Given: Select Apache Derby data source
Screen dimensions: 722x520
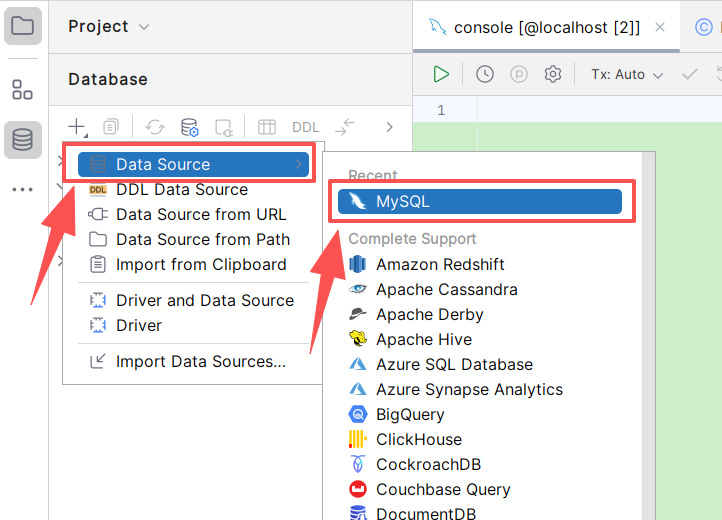Looking at the screenshot, I should (x=480, y=315).
